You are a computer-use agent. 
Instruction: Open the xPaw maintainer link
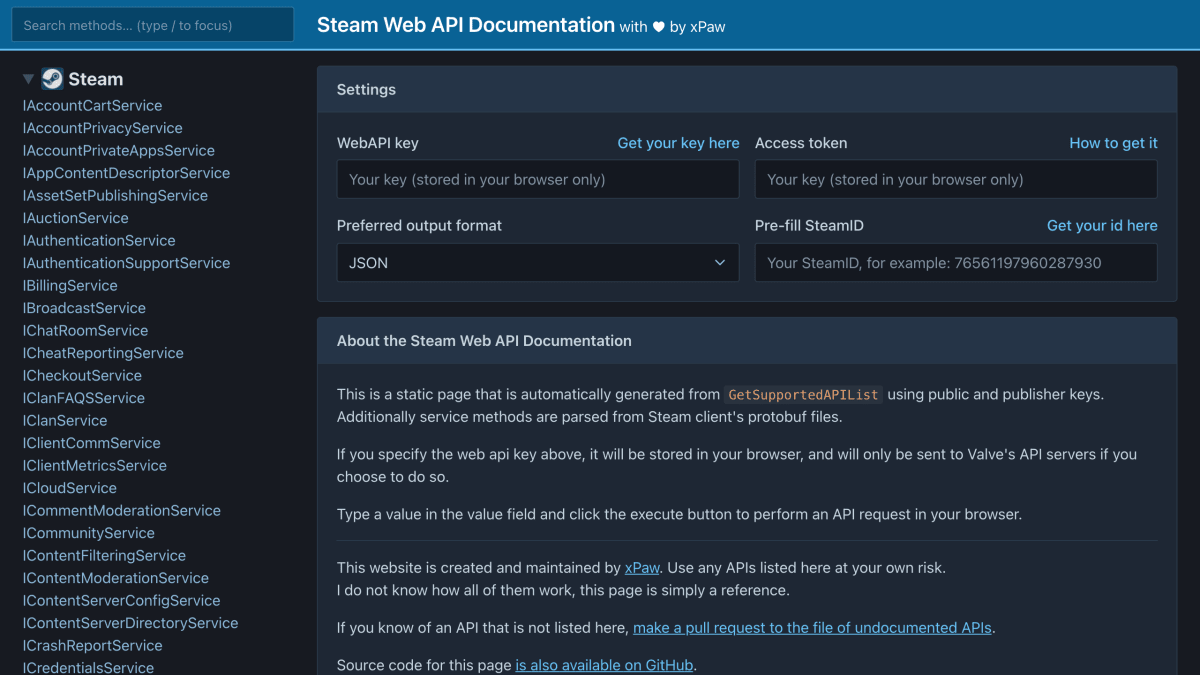coord(642,567)
